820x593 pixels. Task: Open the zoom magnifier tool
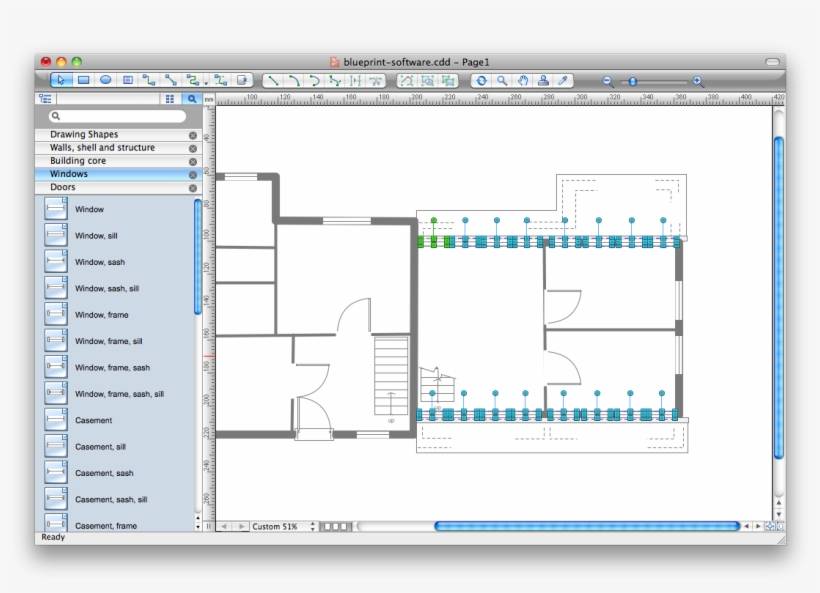[x=502, y=80]
